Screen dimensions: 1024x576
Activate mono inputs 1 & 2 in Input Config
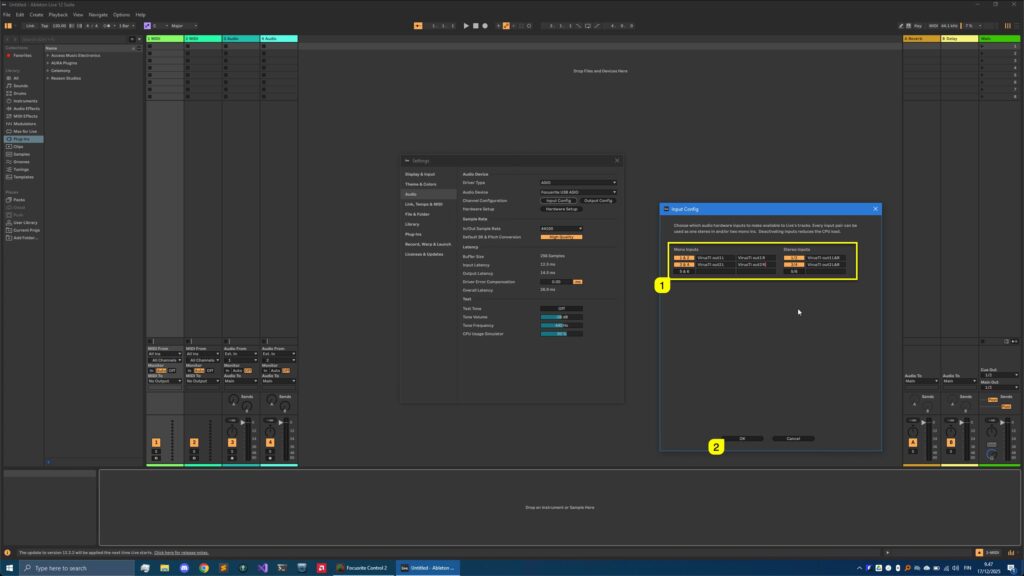pos(684,257)
